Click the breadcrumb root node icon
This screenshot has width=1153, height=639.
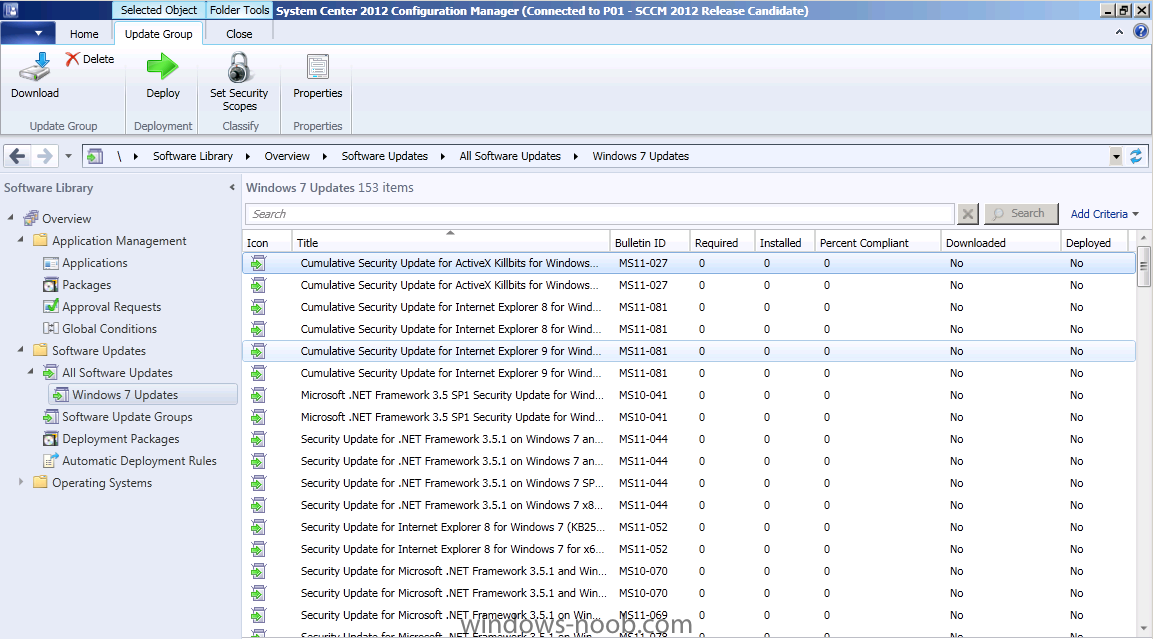(x=95, y=156)
